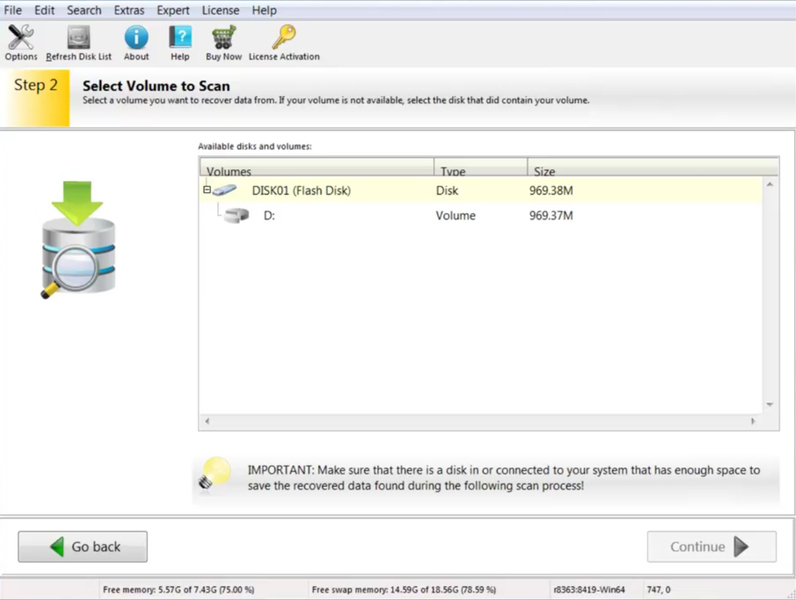This screenshot has height=600, width=796.
Task: Click the Disk type cell
Action: 447,191
